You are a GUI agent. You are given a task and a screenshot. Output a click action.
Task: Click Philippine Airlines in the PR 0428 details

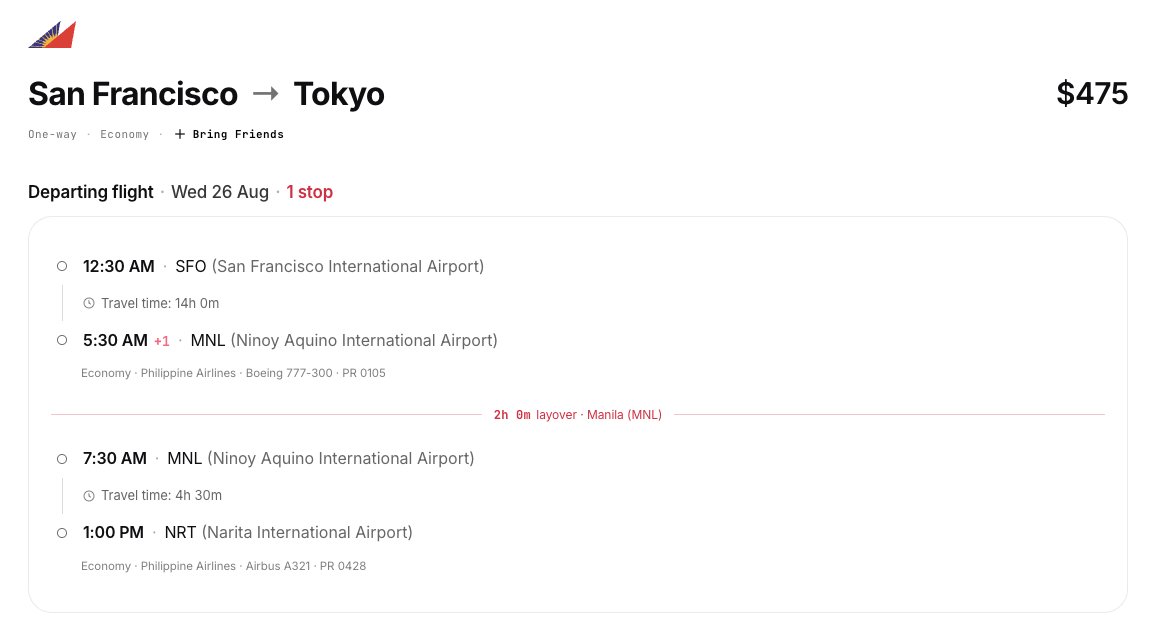[x=188, y=566]
